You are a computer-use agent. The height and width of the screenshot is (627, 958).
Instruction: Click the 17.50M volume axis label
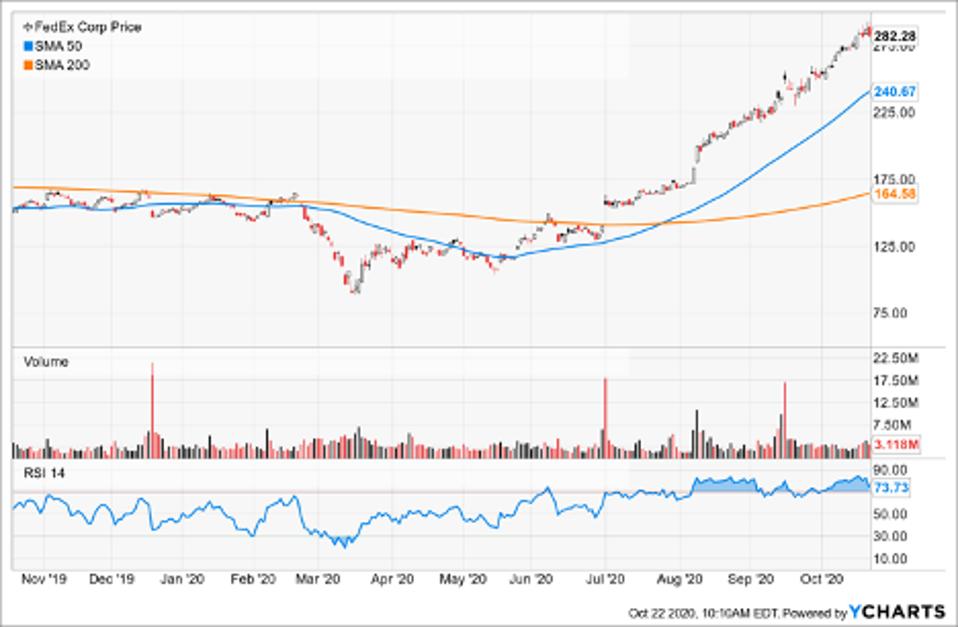896,380
